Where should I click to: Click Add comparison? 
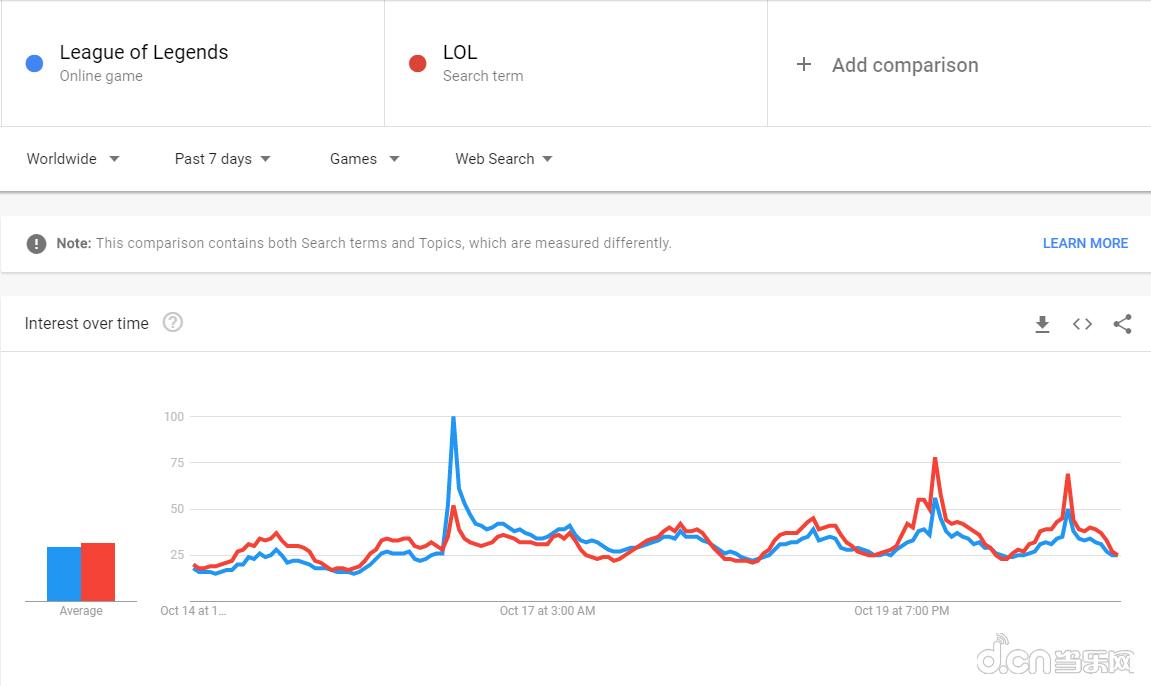(x=905, y=65)
